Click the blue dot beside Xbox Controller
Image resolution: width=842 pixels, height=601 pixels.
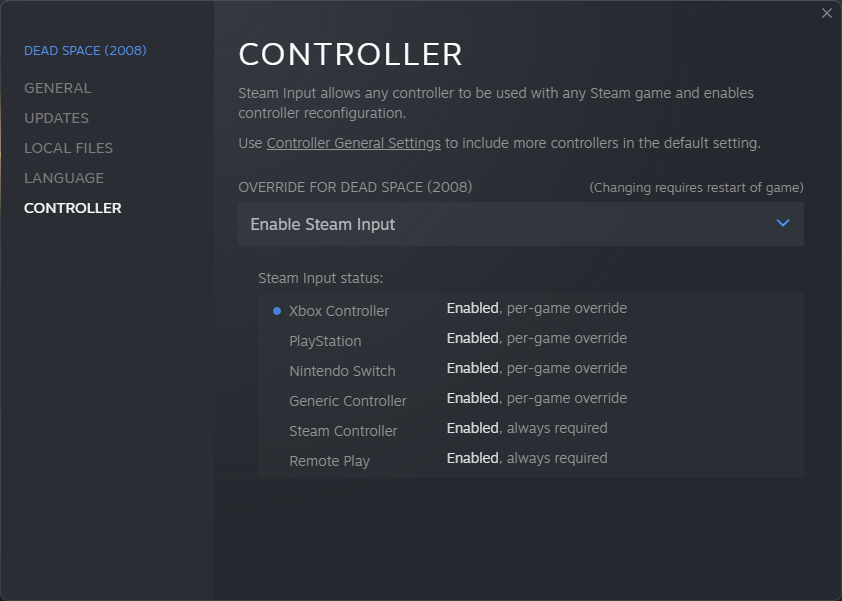pos(277,311)
